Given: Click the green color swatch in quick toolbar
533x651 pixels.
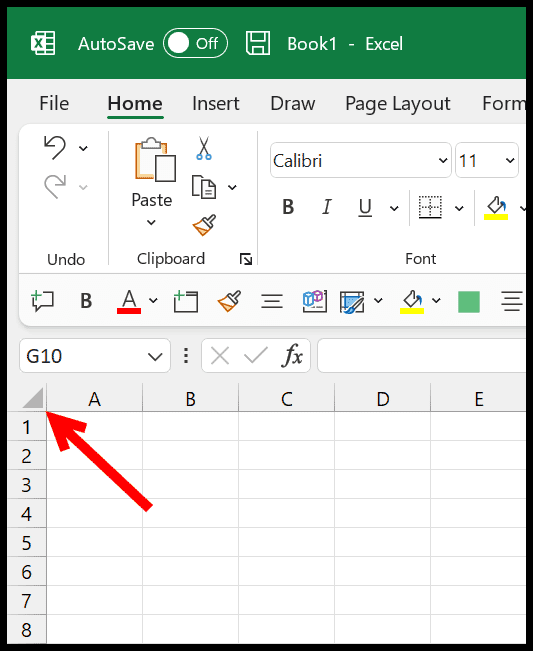Looking at the screenshot, I should (469, 301).
